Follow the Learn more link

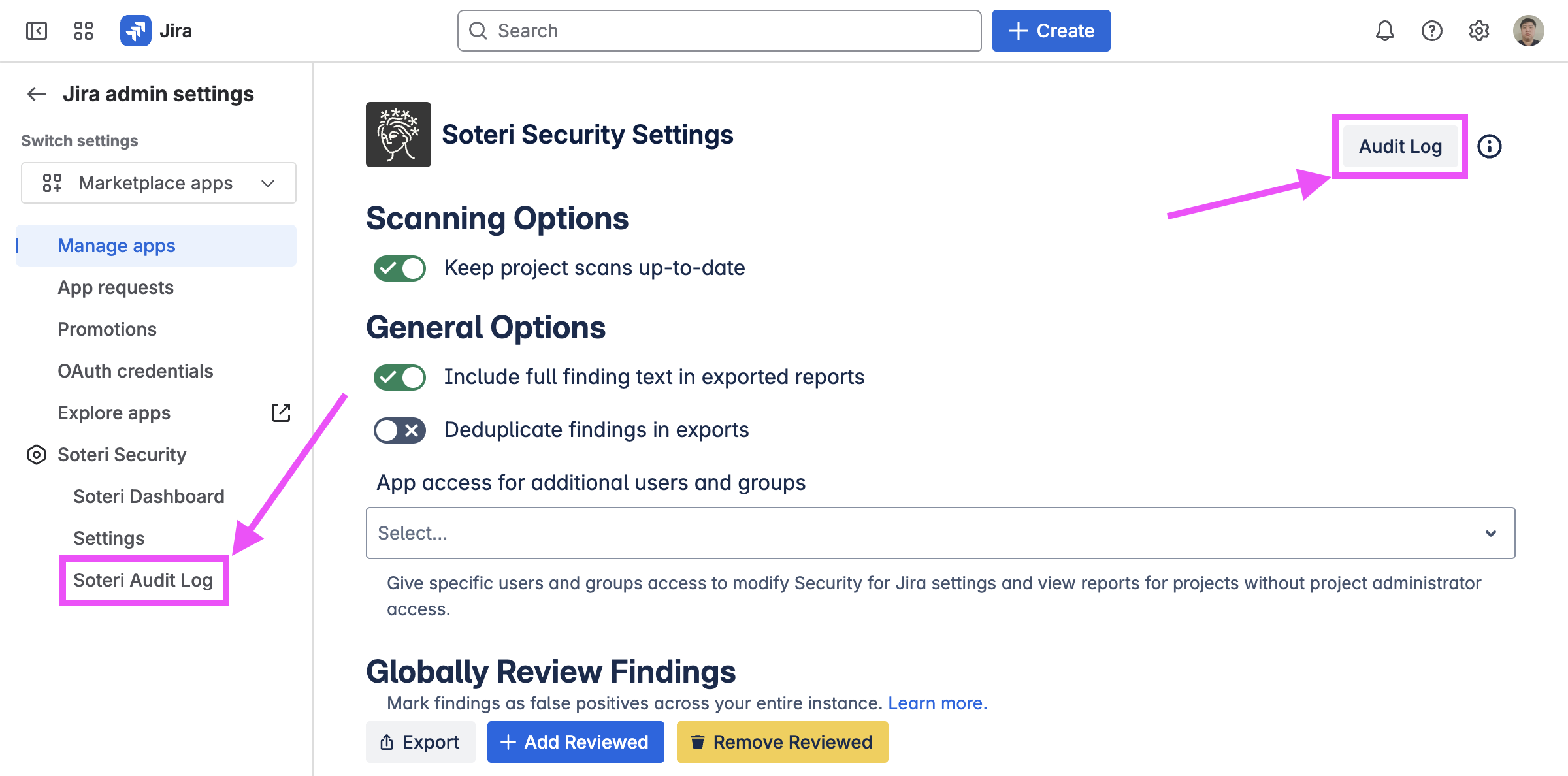(937, 703)
